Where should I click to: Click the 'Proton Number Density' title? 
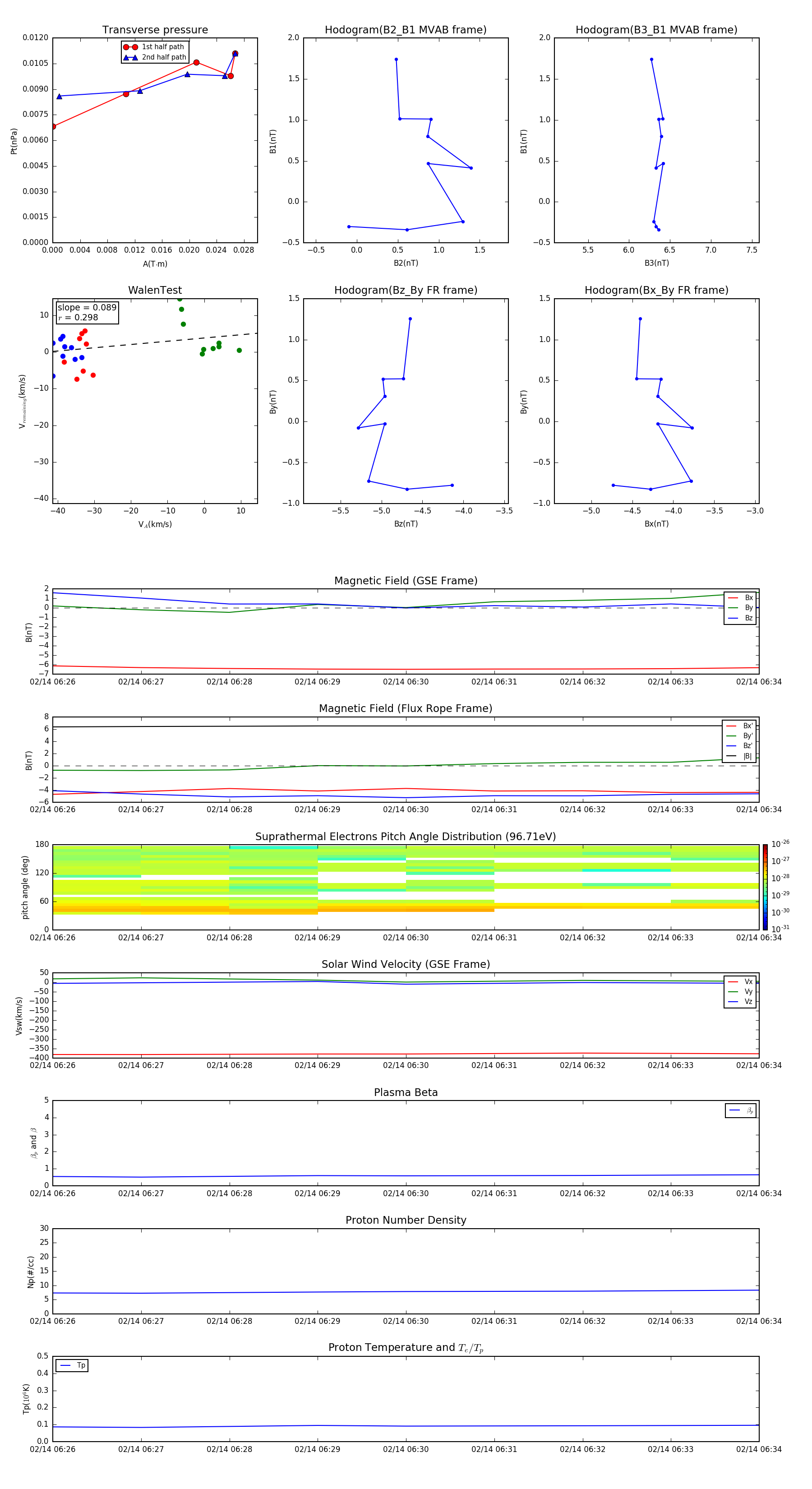tap(406, 1220)
